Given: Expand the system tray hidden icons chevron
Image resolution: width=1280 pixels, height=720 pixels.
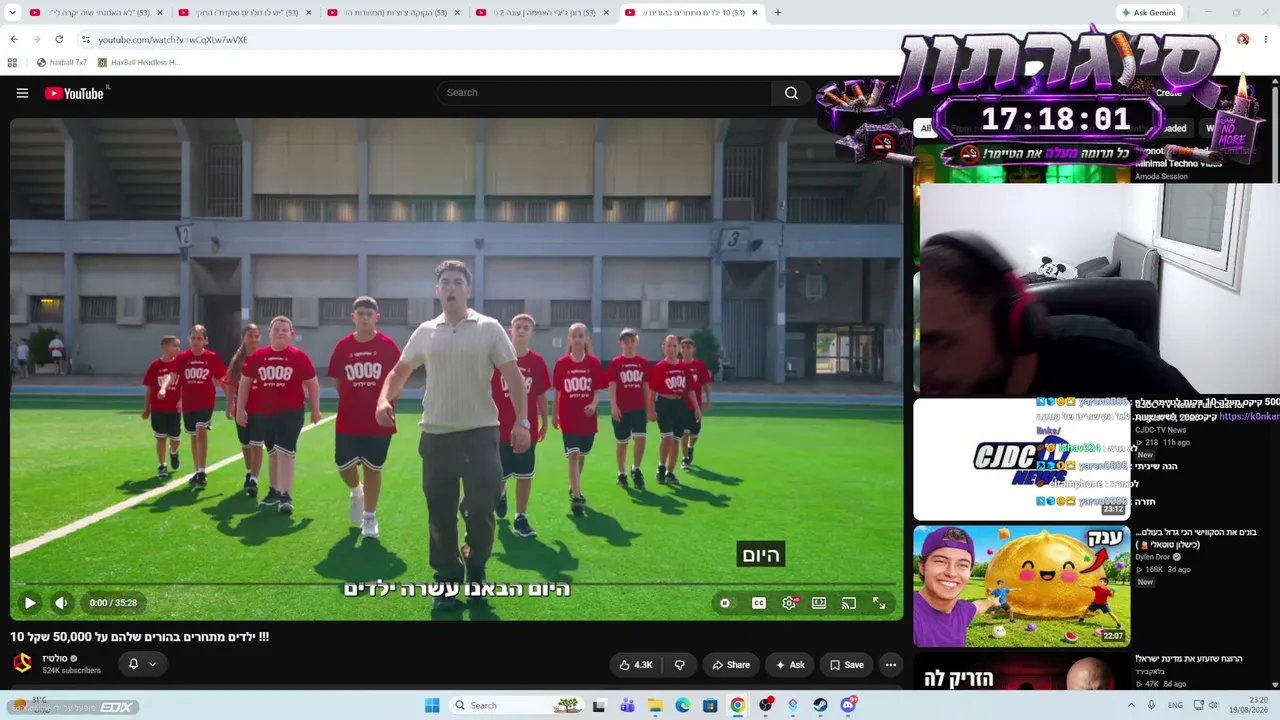Looking at the screenshot, I should [1131, 705].
